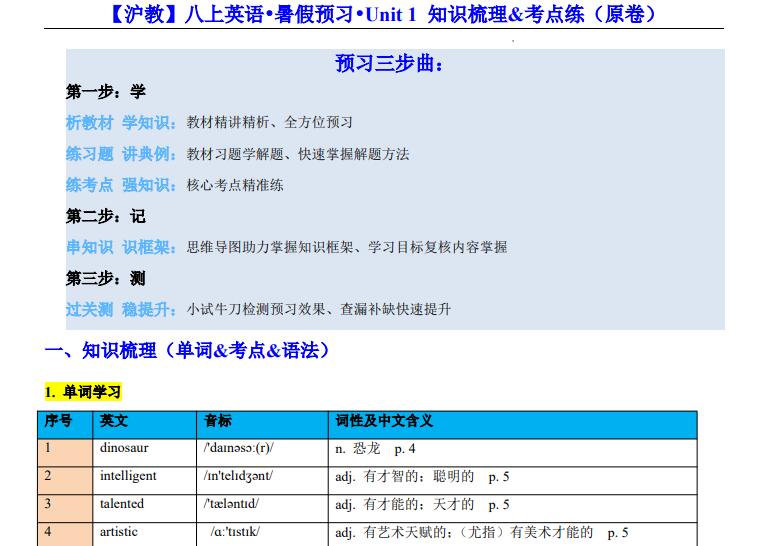The image size is (769, 546).
Task: Click the row number '2' cell
Action: (65, 481)
